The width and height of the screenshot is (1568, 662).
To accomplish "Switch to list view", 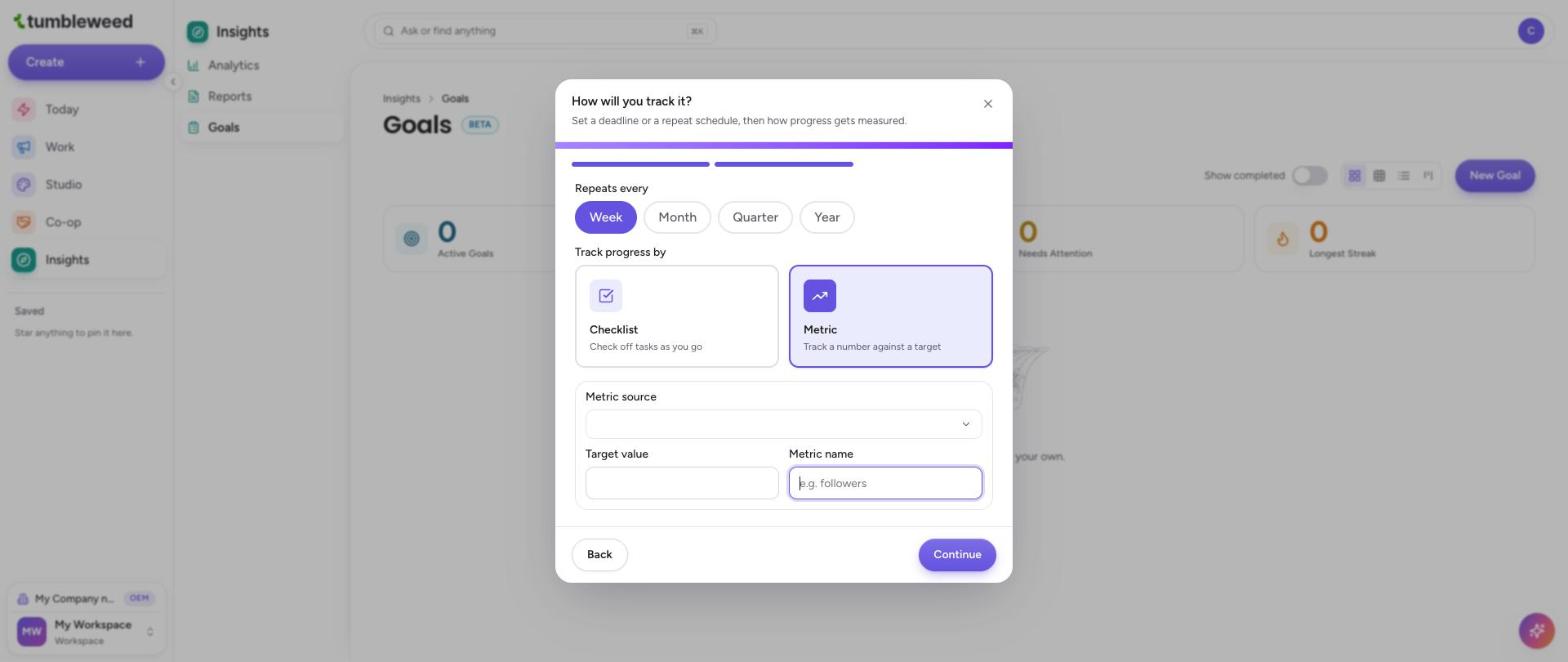I will [1404, 176].
